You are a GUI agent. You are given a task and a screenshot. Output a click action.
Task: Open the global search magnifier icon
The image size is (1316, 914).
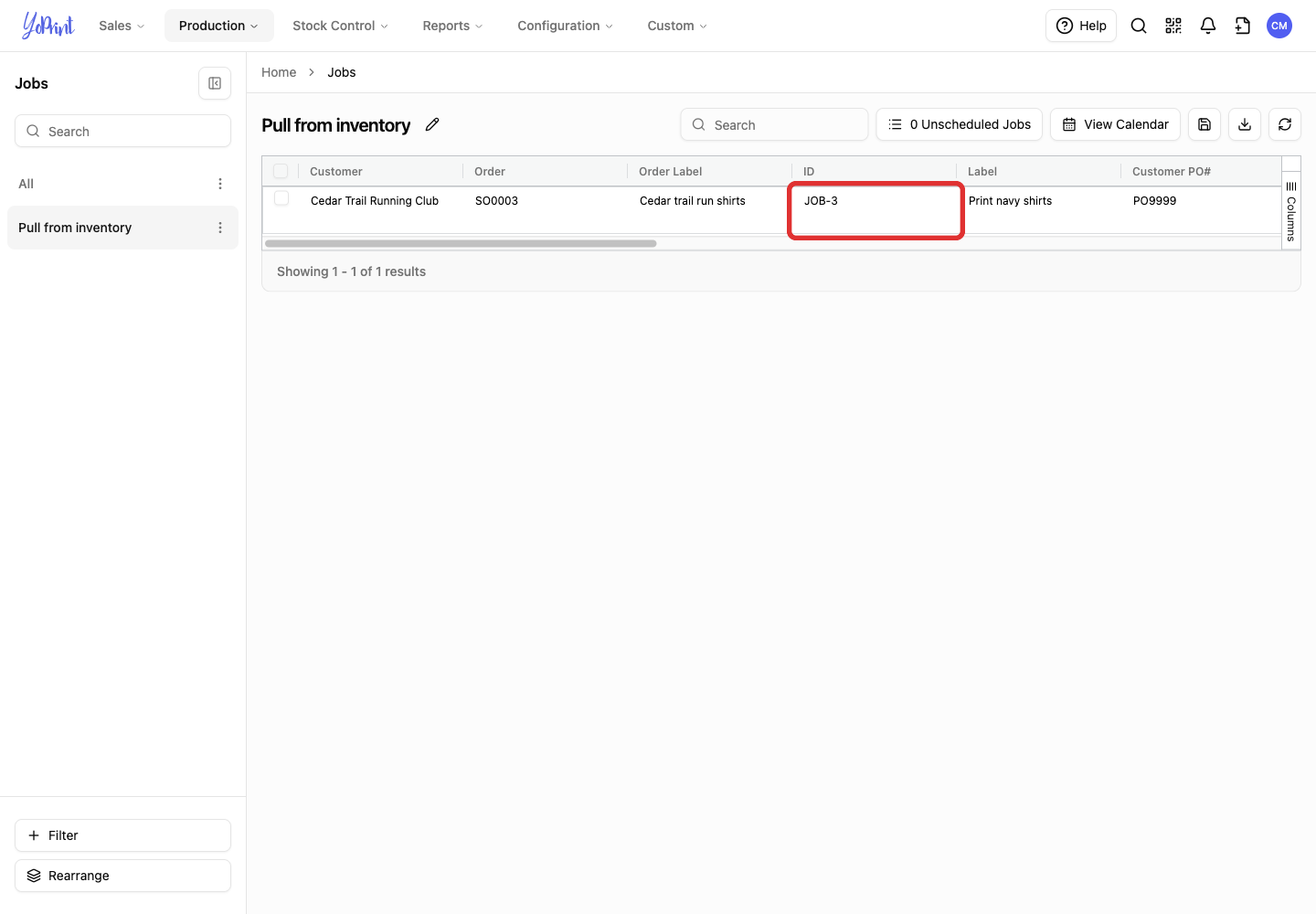(1139, 26)
